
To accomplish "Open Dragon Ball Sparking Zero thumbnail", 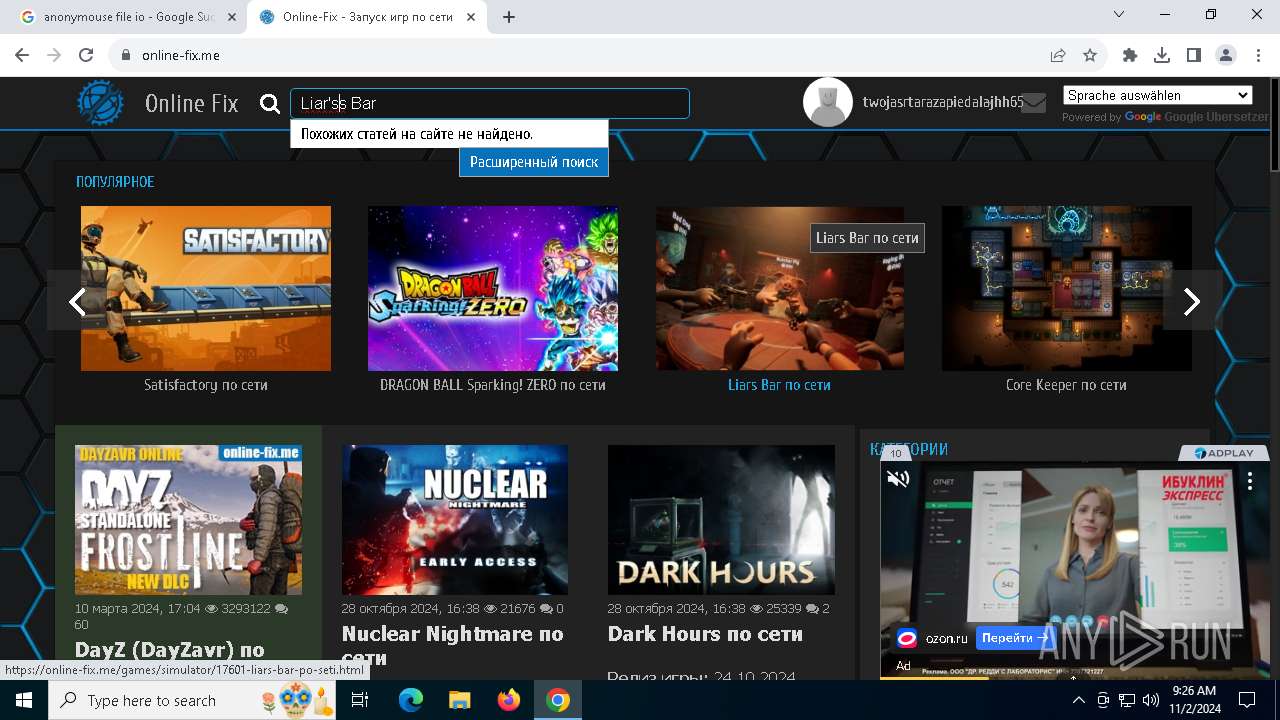I will click(x=493, y=288).
